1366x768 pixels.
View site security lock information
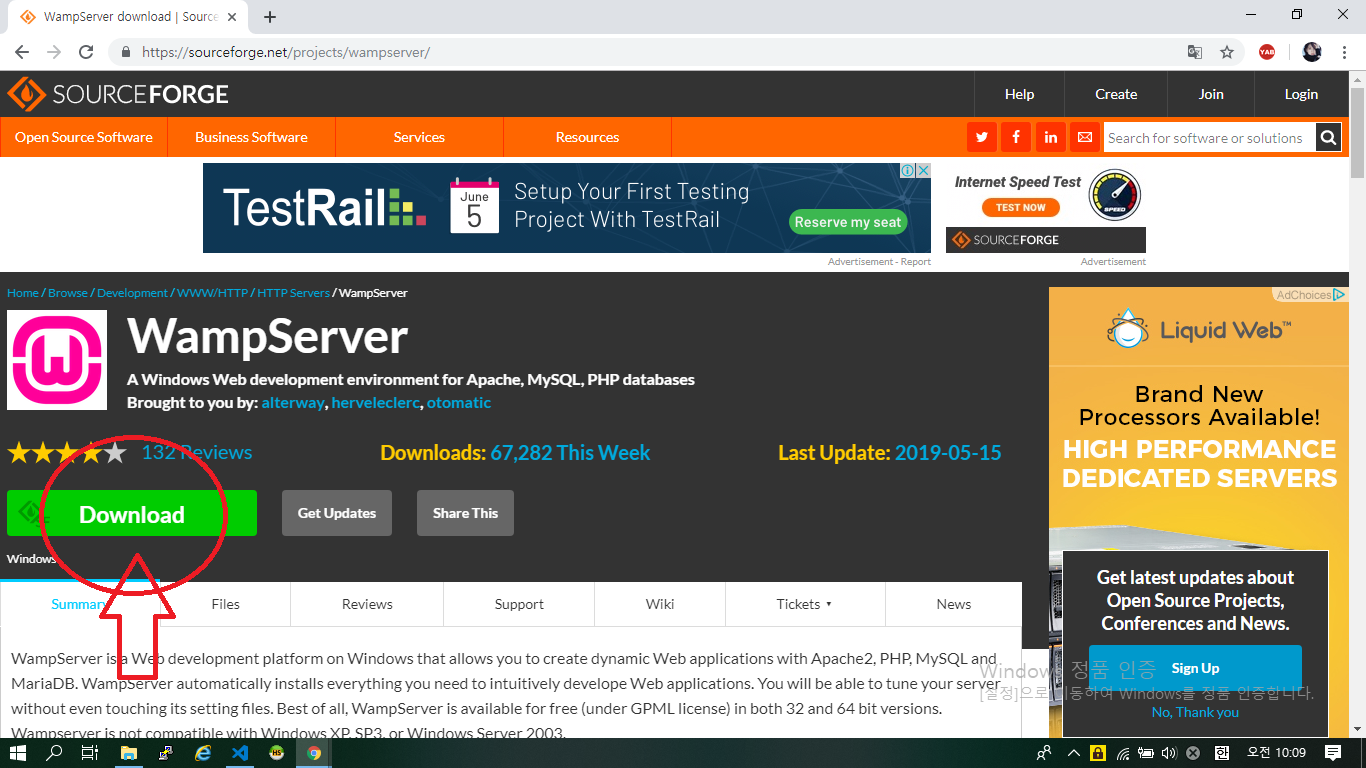pyautogui.click(x=126, y=52)
